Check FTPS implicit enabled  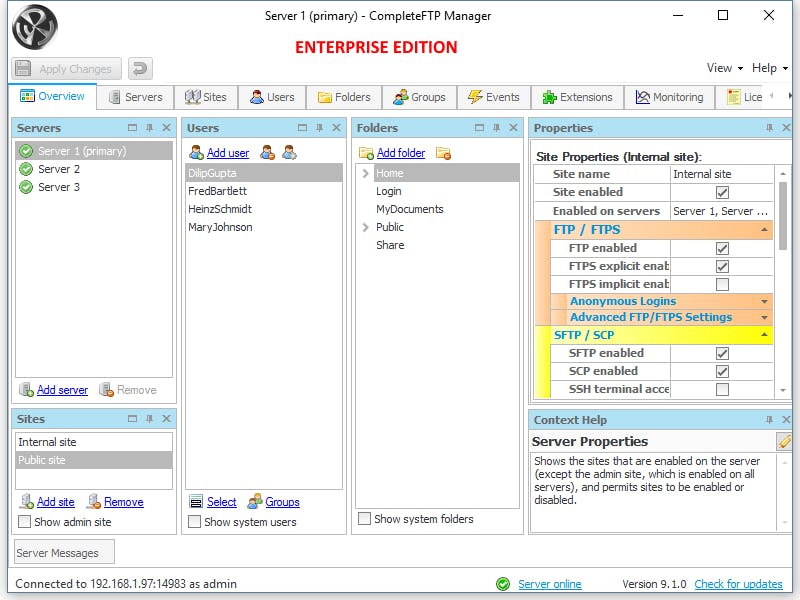pyautogui.click(x=722, y=284)
